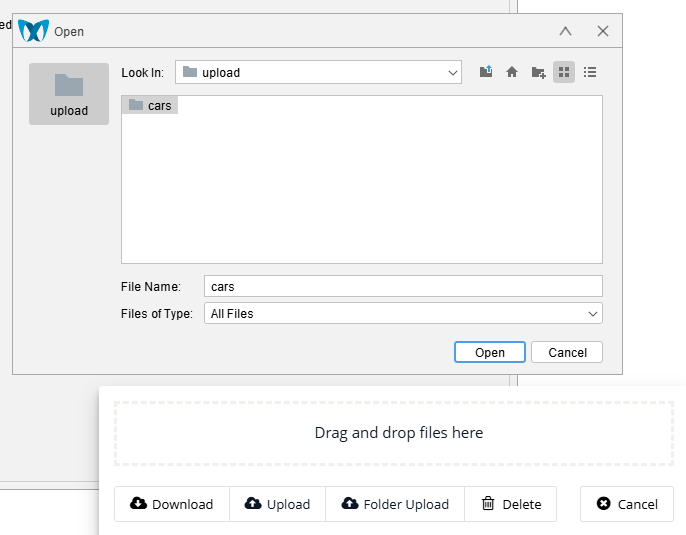686x535 pixels.
Task: Click the drag and drop files area
Action: [398, 433]
